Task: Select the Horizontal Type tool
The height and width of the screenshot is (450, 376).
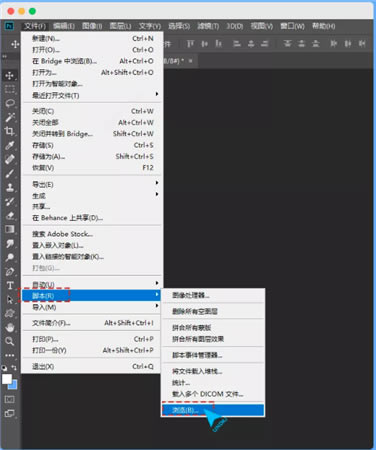Action: click(x=10, y=285)
